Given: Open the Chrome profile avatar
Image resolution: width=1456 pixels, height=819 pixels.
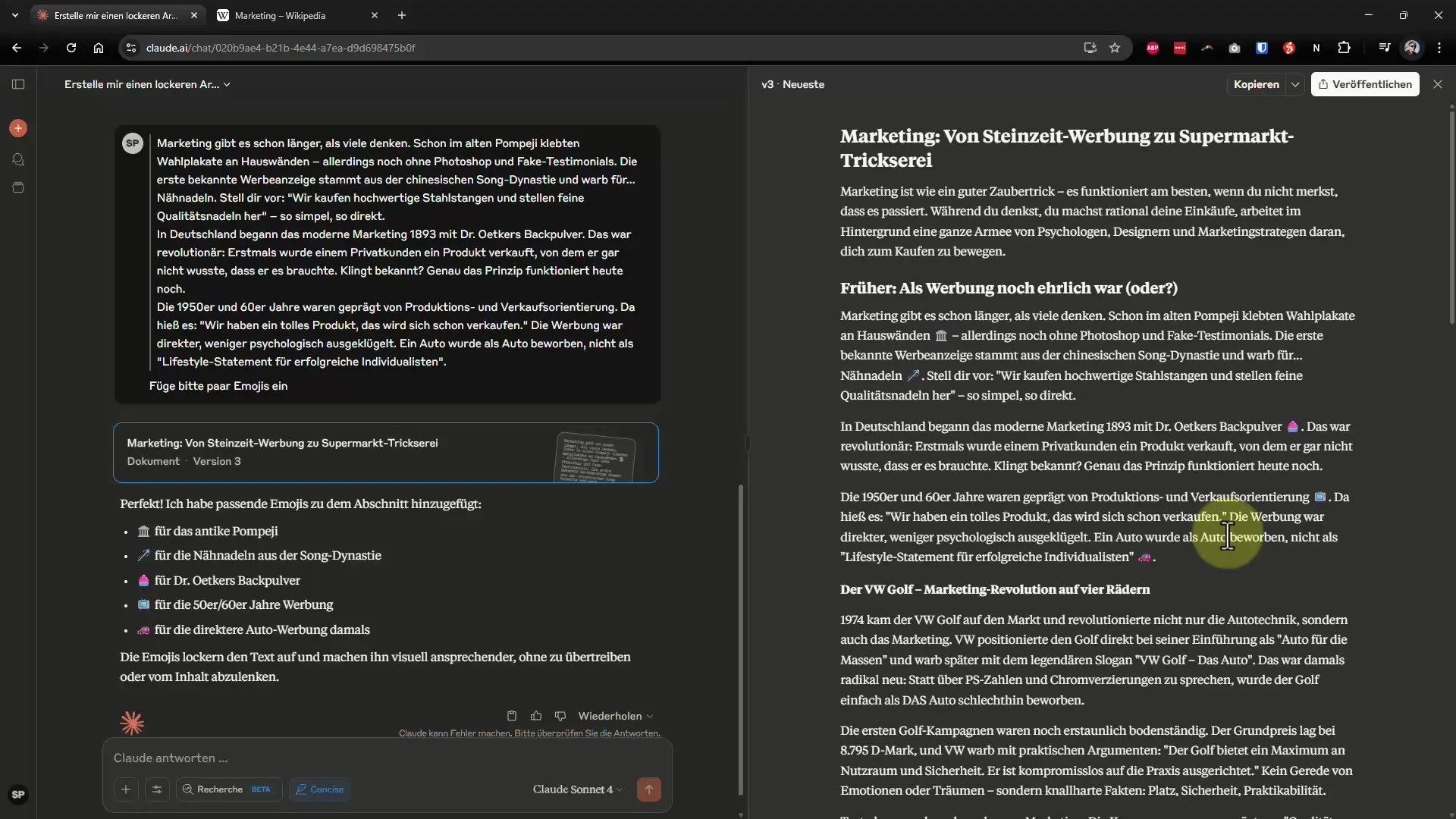Looking at the screenshot, I should (1412, 48).
